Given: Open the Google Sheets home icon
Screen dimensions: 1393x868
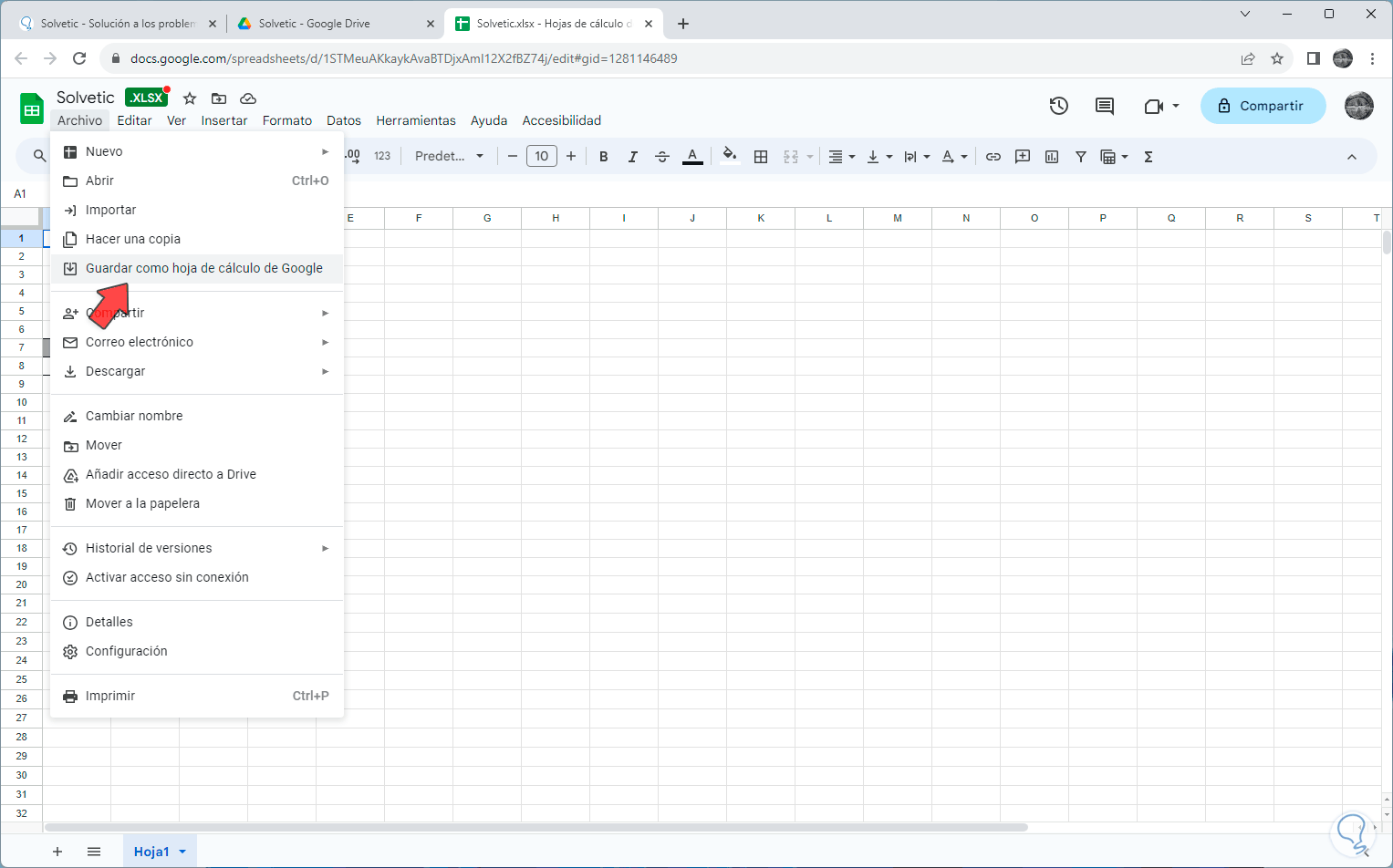Looking at the screenshot, I should coord(32,108).
